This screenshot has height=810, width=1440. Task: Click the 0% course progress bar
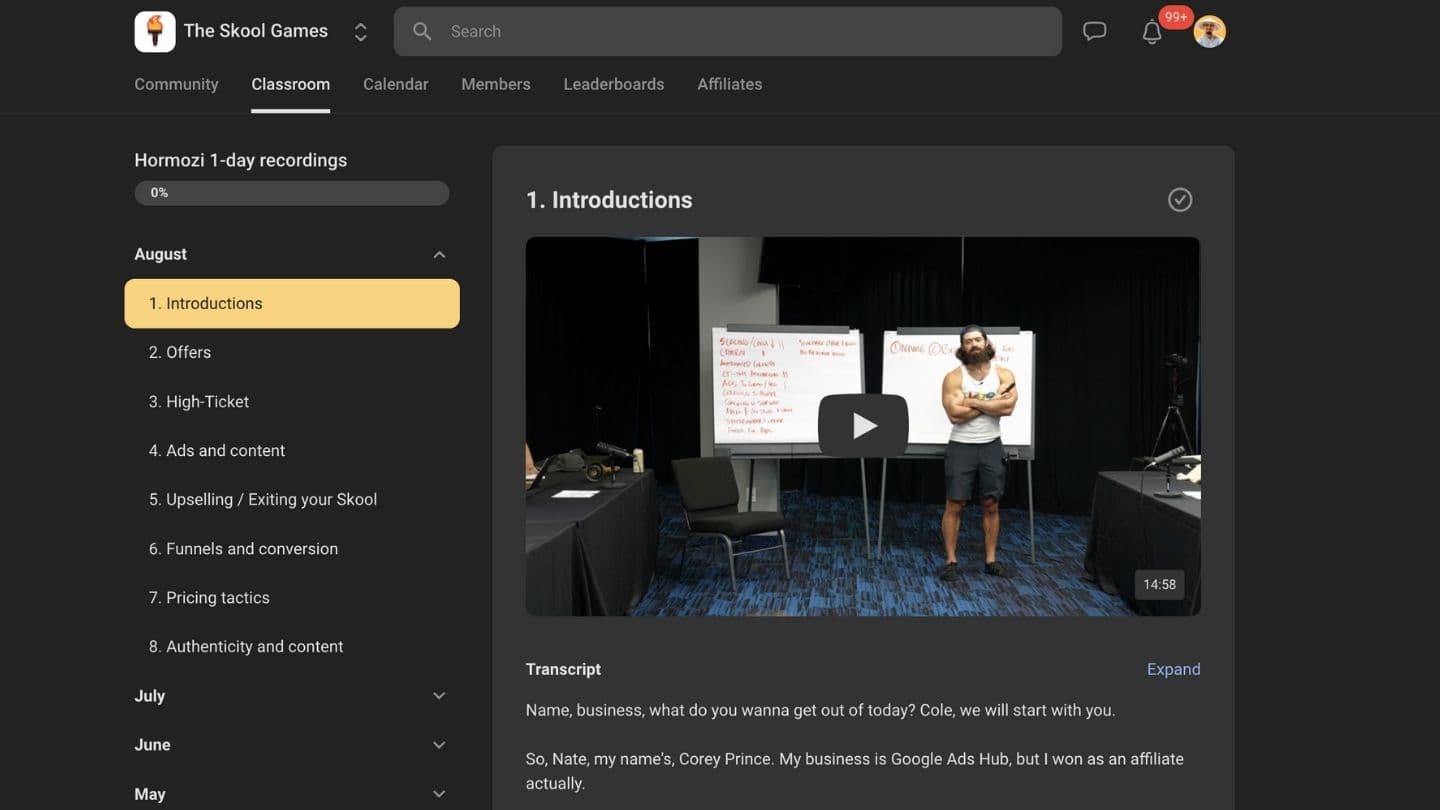pyautogui.click(x=291, y=192)
